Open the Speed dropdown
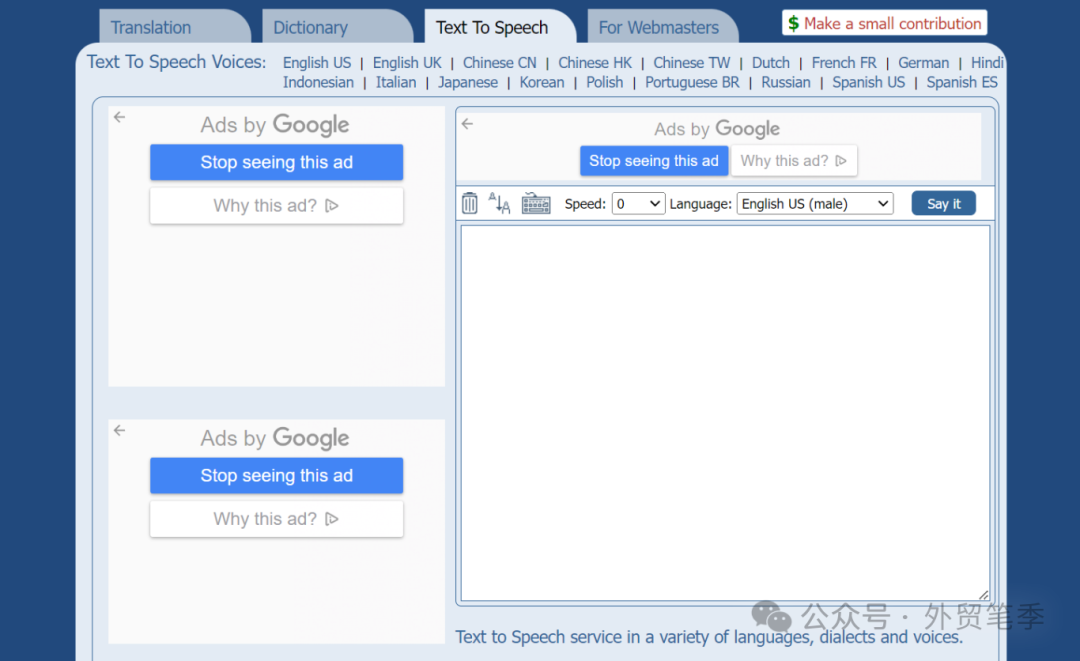1080x661 pixels. point(638,204)
